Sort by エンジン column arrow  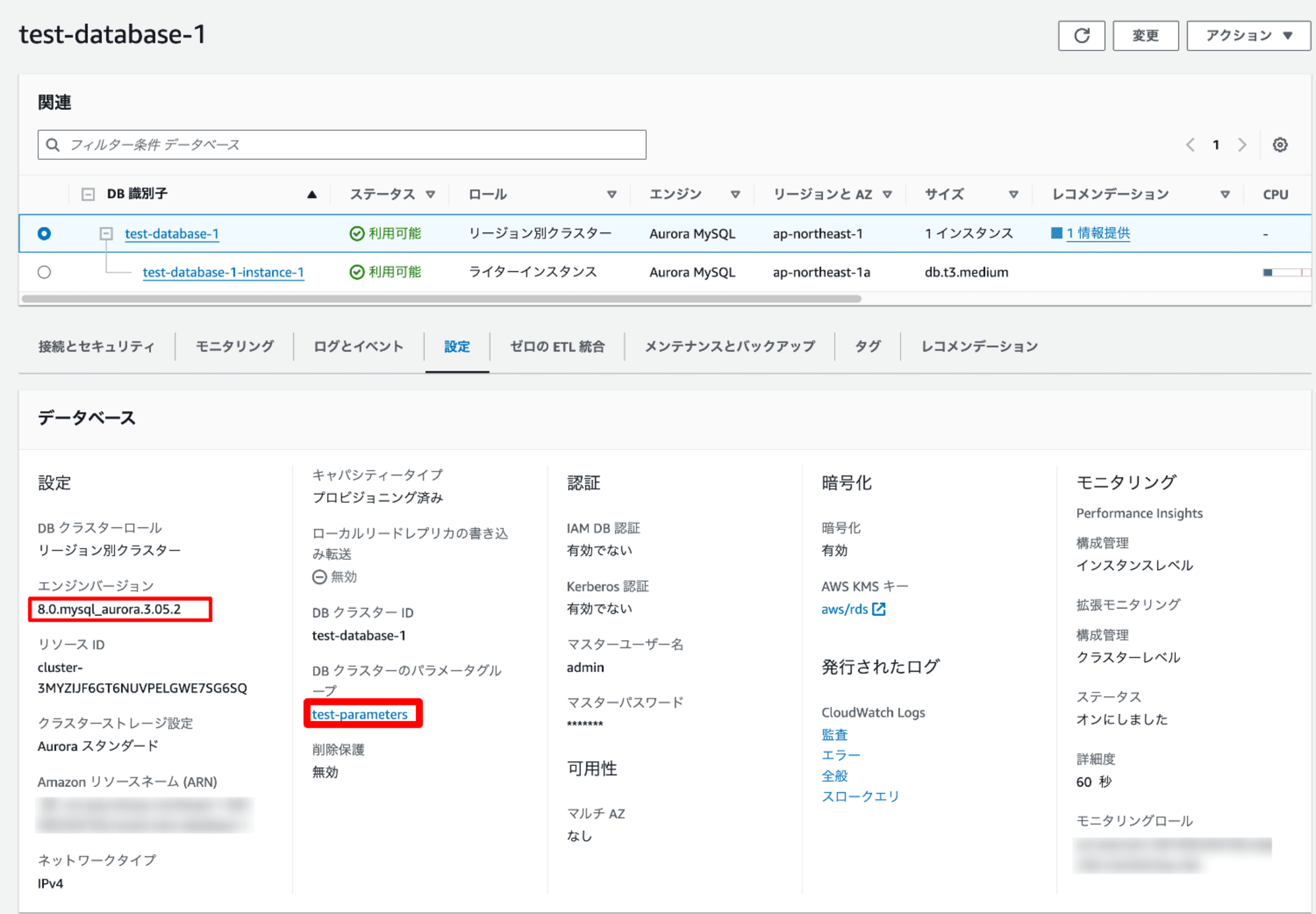pyautogui.click(x=735, y=195)
